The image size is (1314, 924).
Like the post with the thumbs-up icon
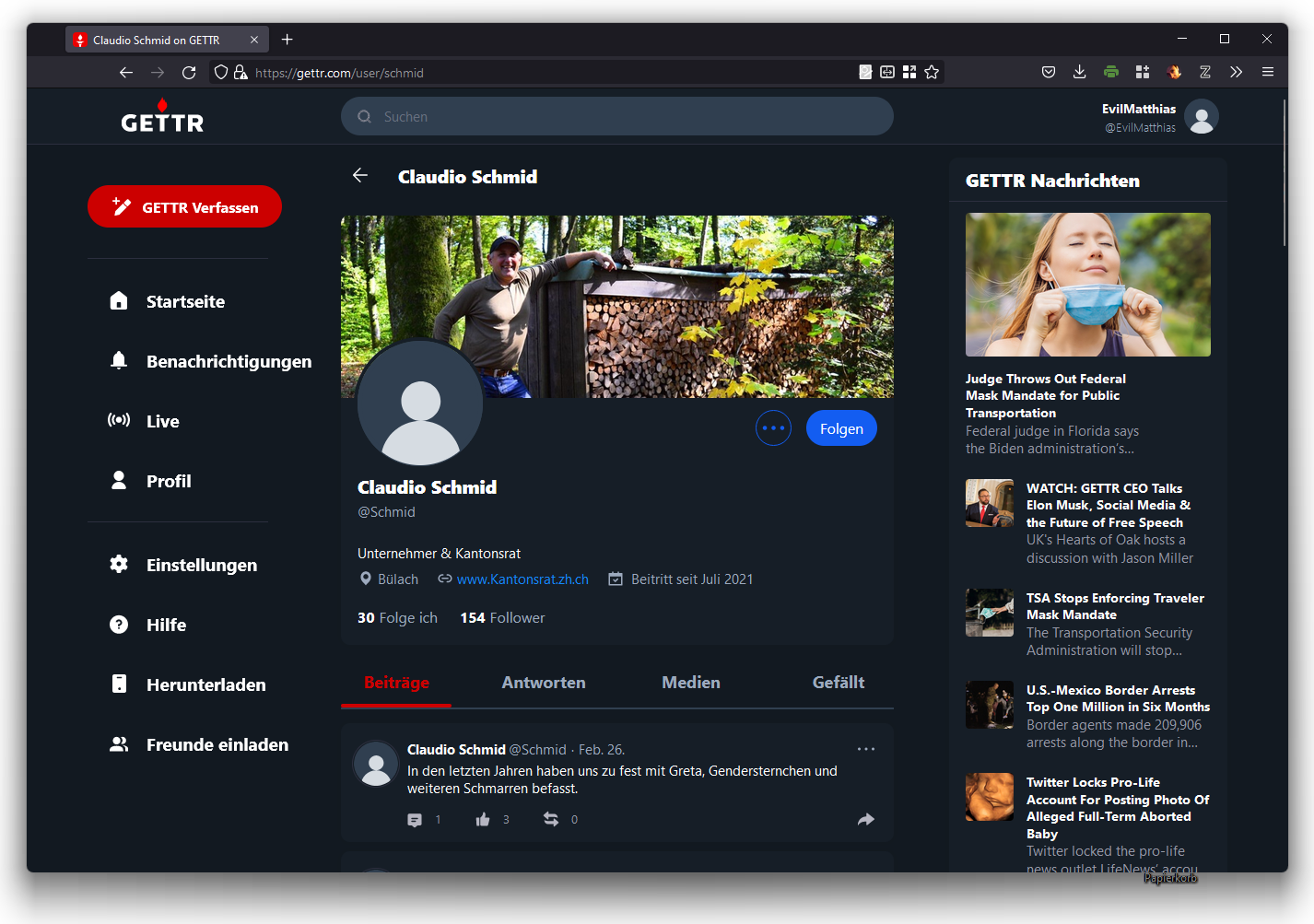pyautogui.click(x=483, y=820)
